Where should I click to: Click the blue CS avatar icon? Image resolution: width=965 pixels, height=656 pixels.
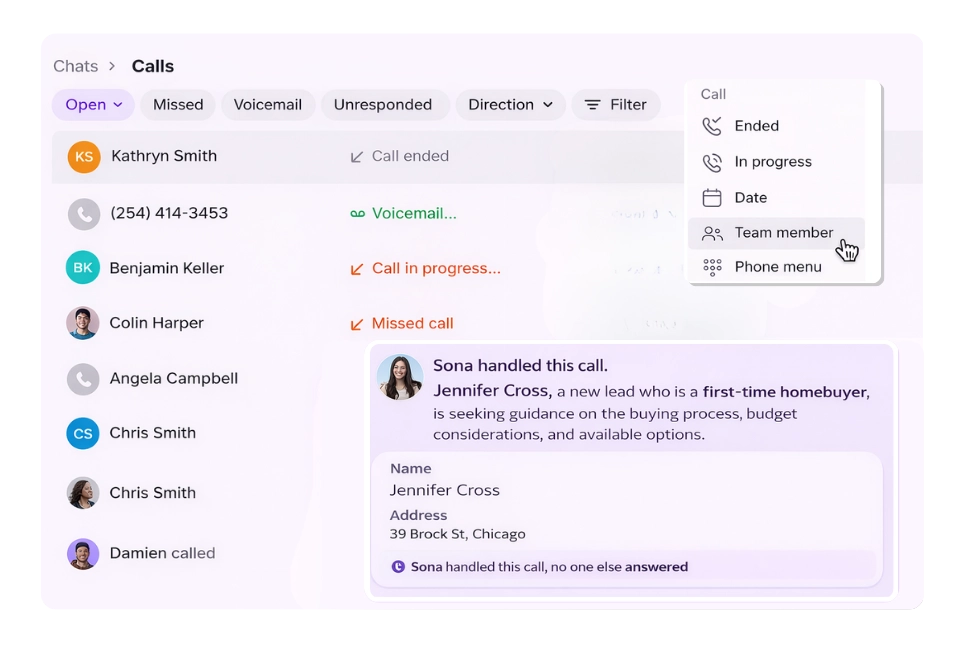pos(83,433)
